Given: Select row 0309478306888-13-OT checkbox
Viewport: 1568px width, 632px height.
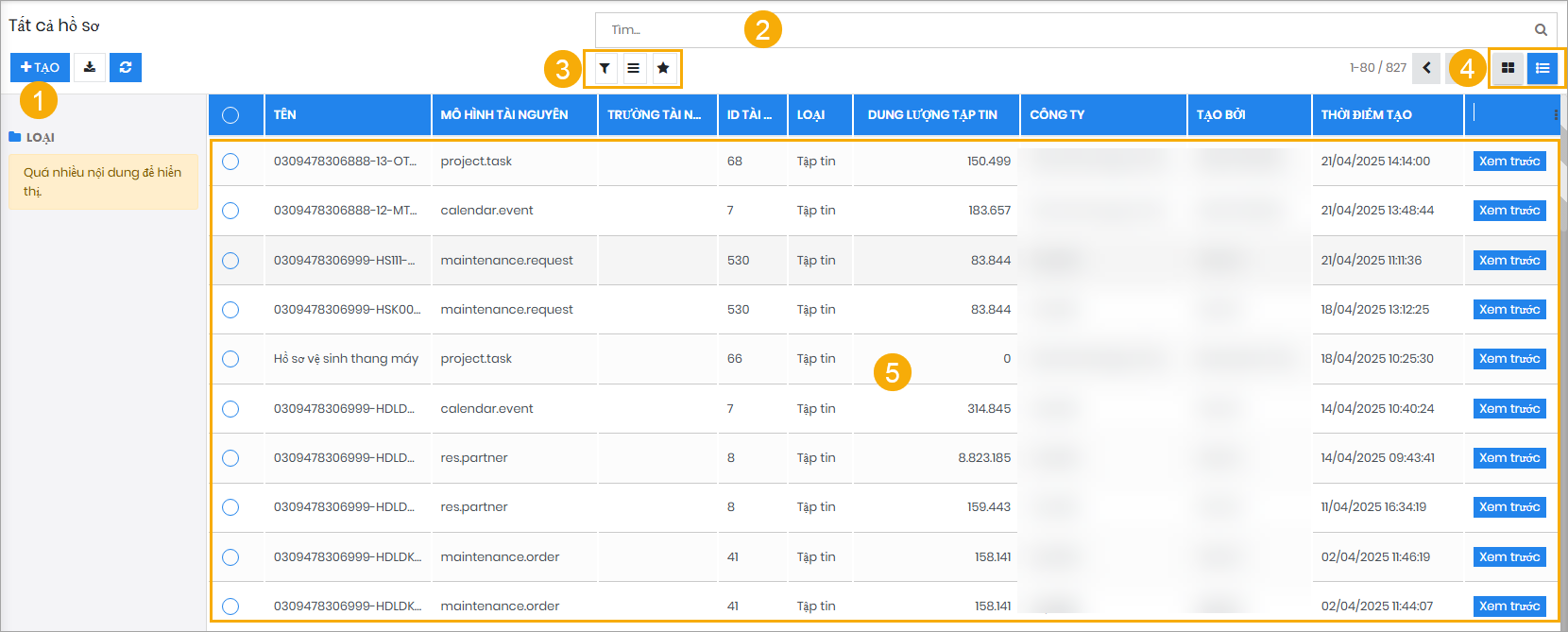Looking at the screenshot, I should (230, 162).
